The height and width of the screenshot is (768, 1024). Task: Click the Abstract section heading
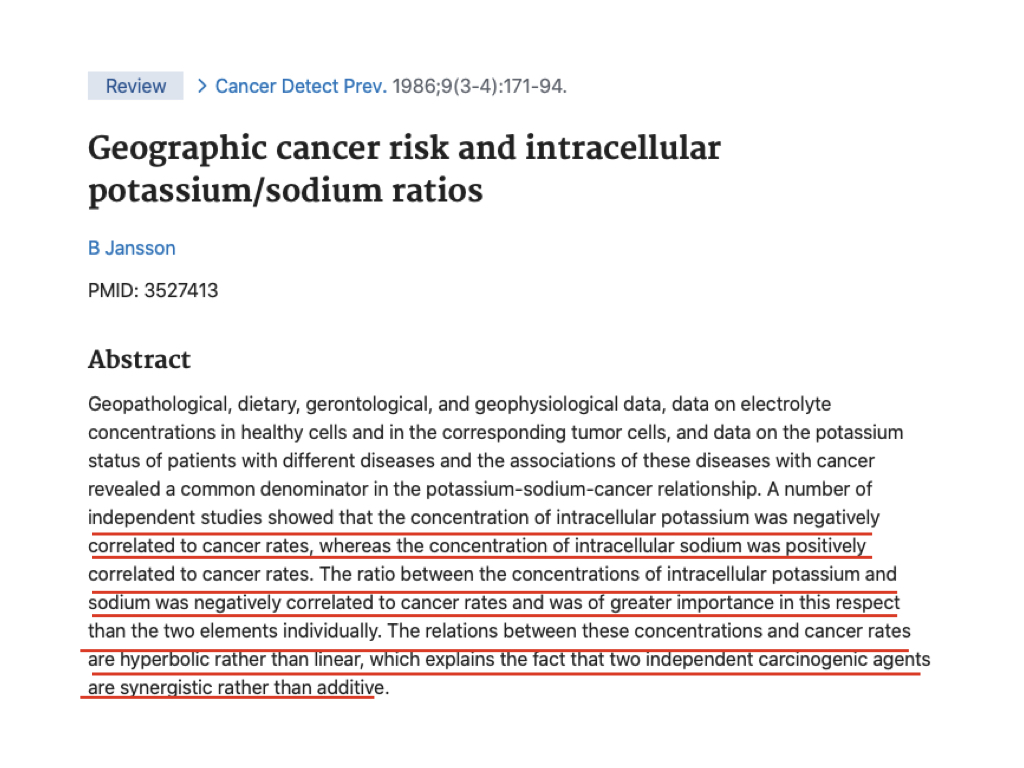(x=139, y=359)
